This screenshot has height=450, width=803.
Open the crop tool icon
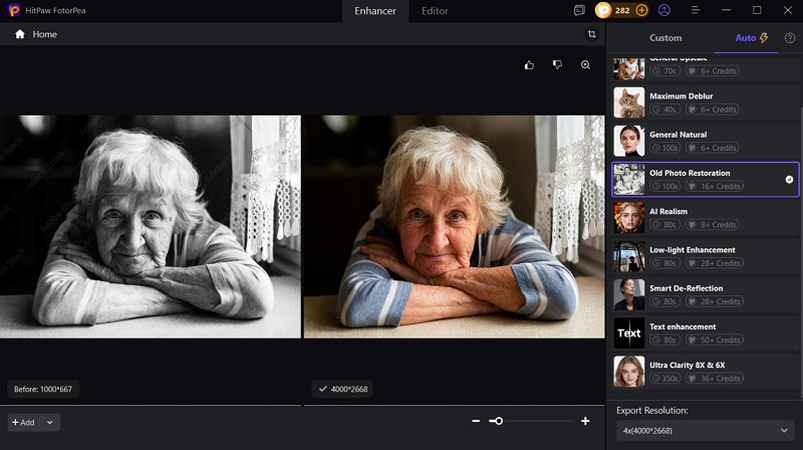pos(591,34)
